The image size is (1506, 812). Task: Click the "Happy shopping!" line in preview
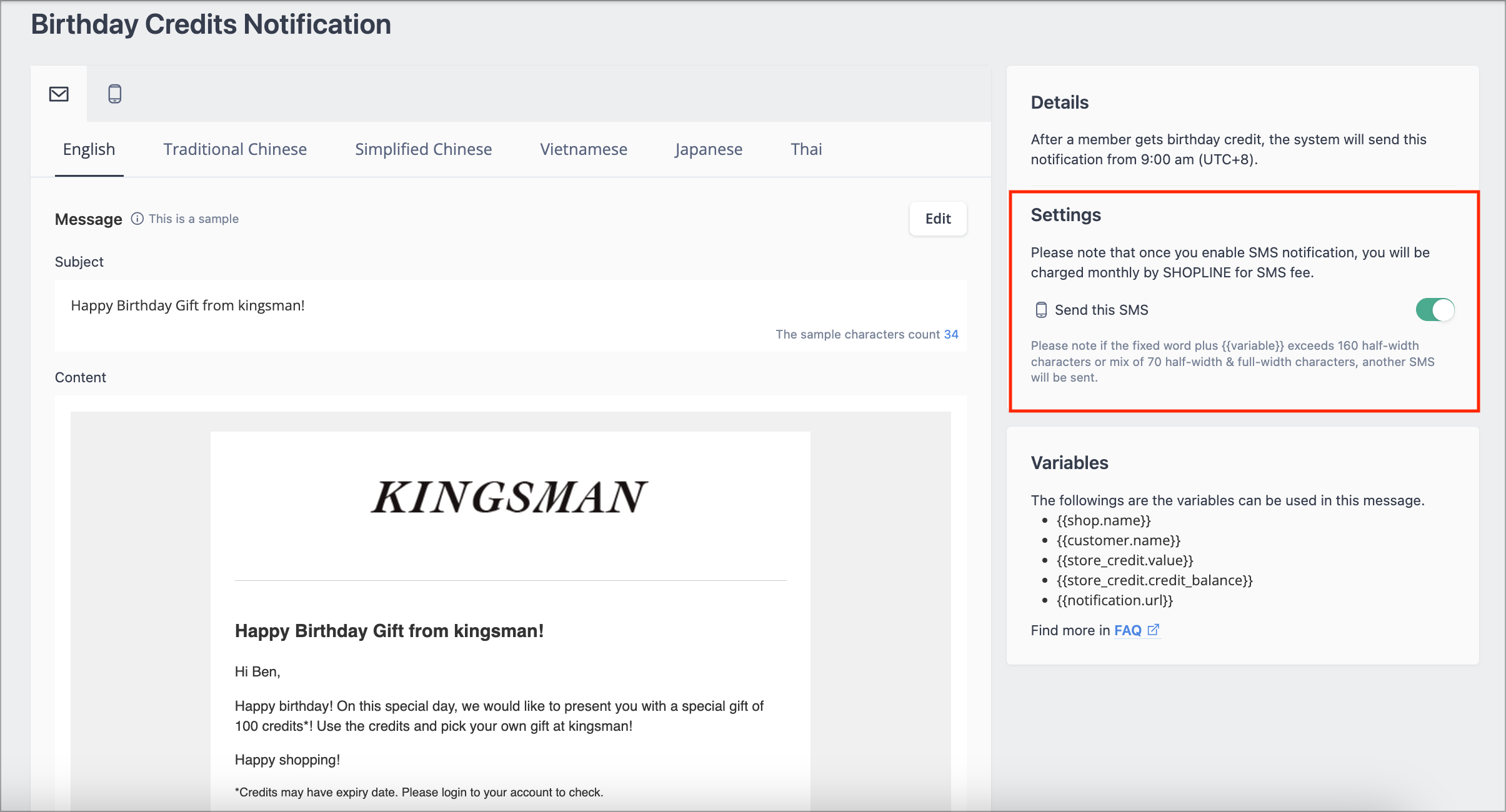point(287,760)
